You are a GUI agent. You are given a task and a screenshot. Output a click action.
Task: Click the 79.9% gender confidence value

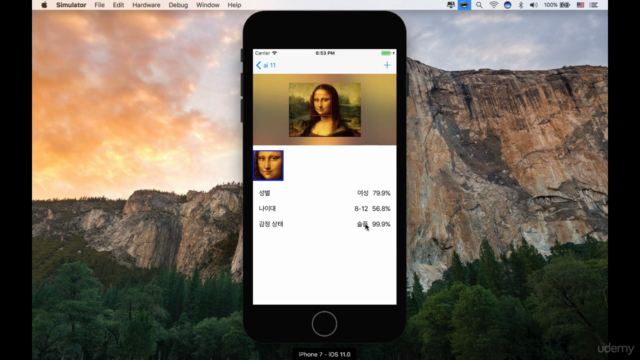click(381, 193)
